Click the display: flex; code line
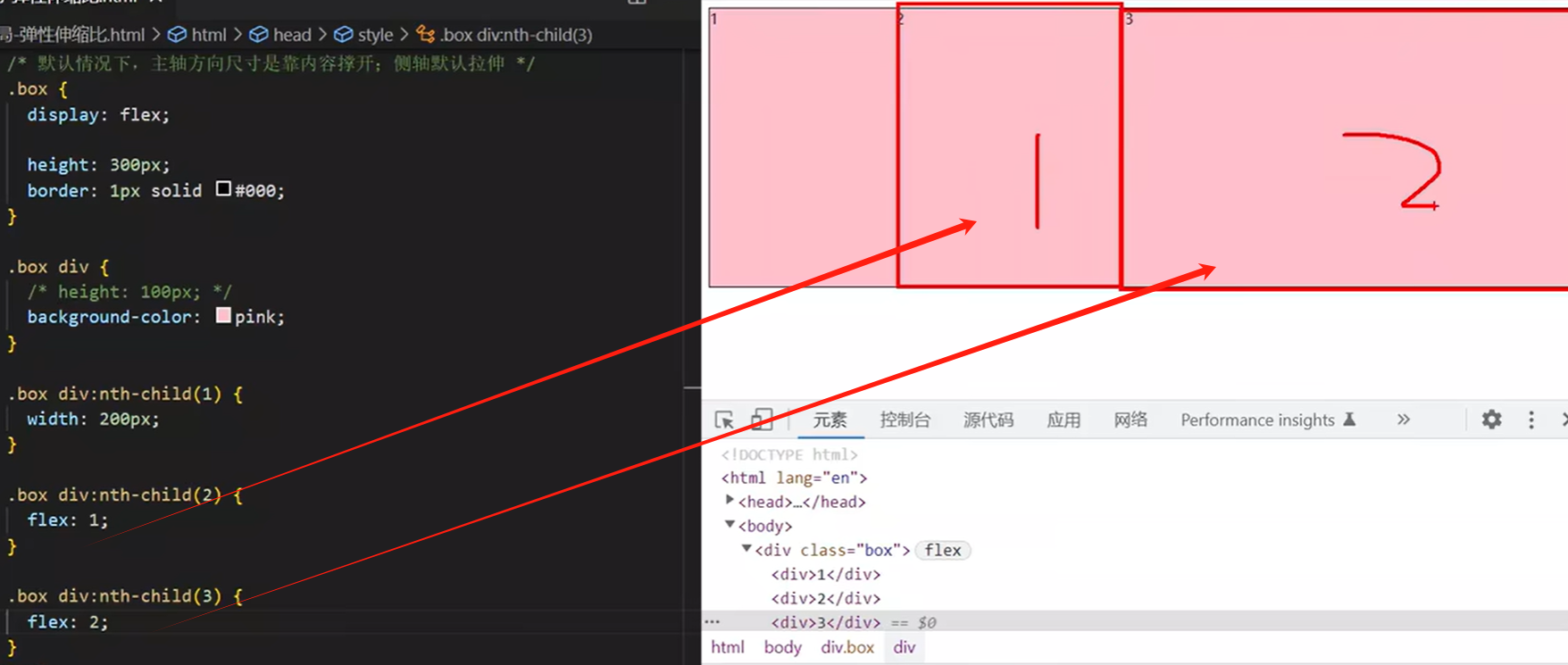 tap(98, 114)
